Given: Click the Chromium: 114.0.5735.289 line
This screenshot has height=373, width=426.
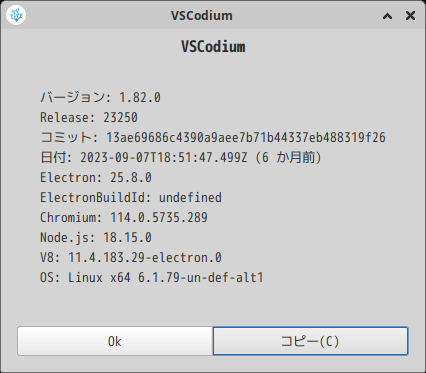Looking at the screenshot, I should 124,217.
